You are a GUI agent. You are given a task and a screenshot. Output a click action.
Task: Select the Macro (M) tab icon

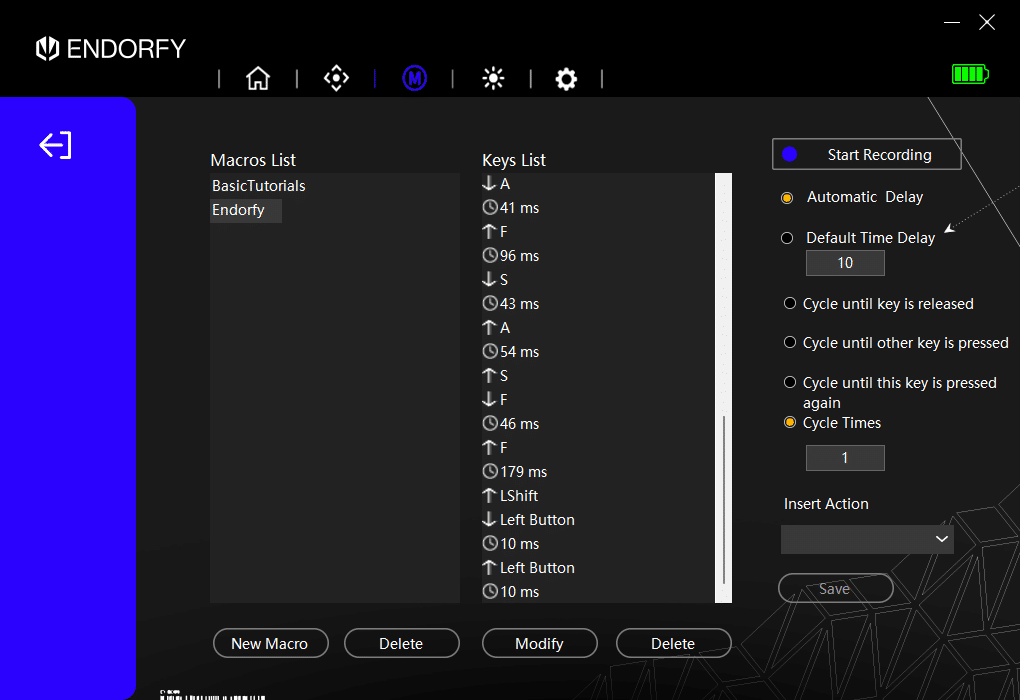click(414, 79)
